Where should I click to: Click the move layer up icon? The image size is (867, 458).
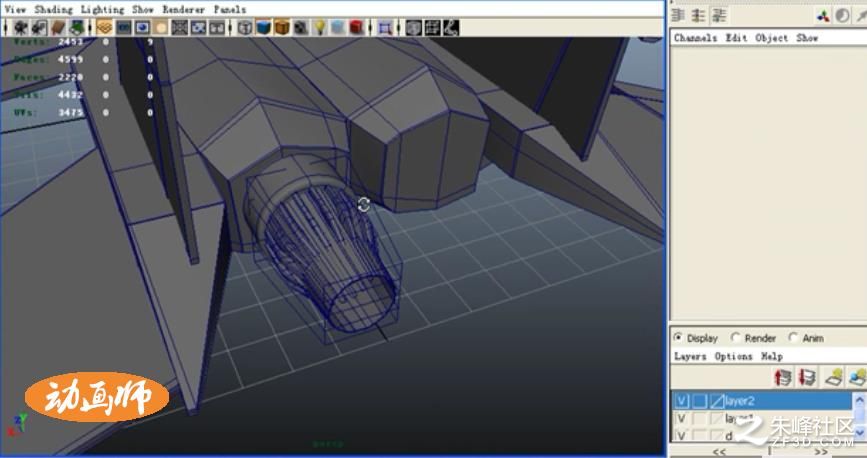(782, 377)
